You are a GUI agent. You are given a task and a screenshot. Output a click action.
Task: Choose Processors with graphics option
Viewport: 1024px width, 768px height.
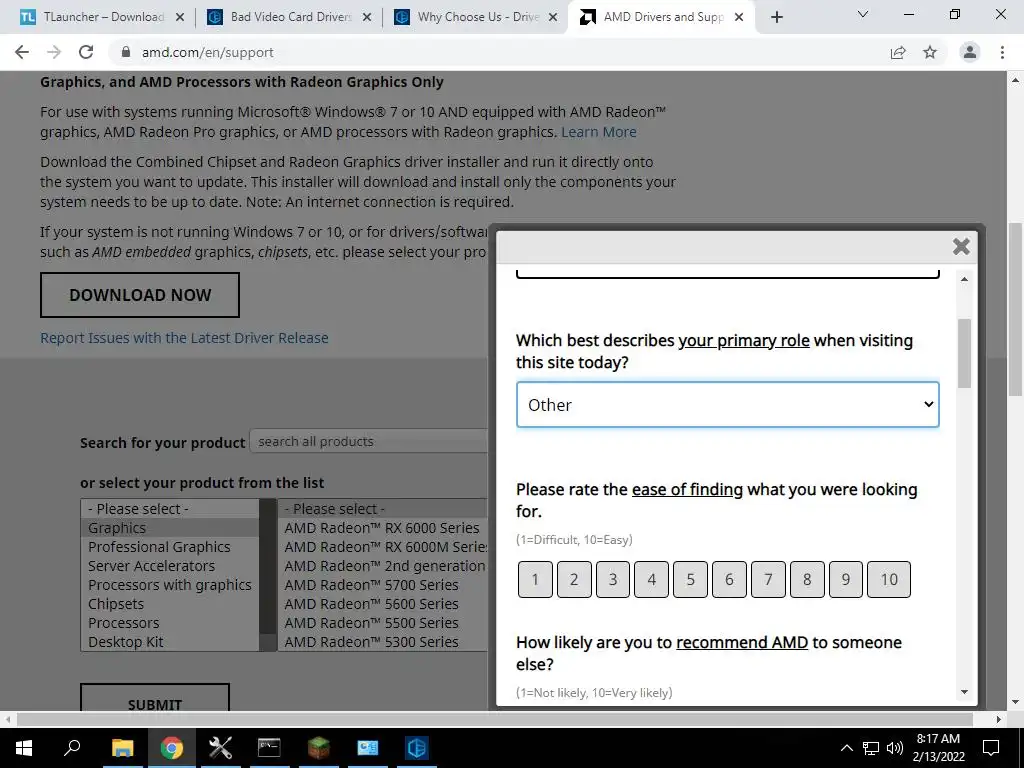tap(170, 584)
